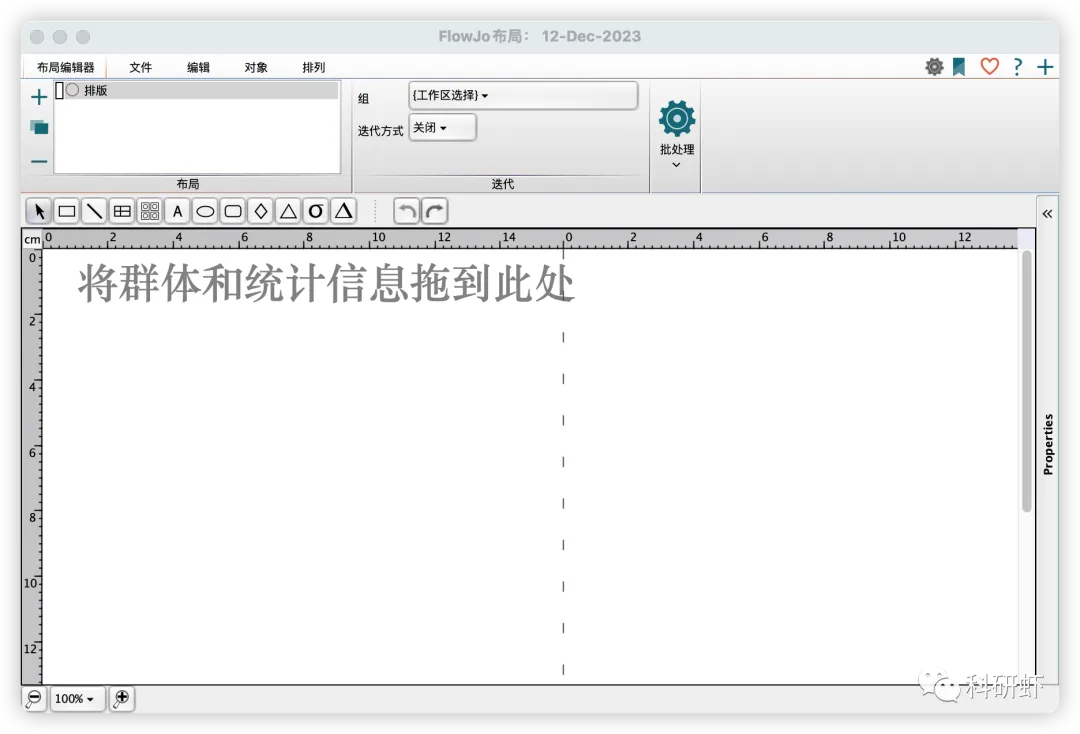Open the 100% zoom level dropdown
The image size is (1080, 734).
point(76,698)
